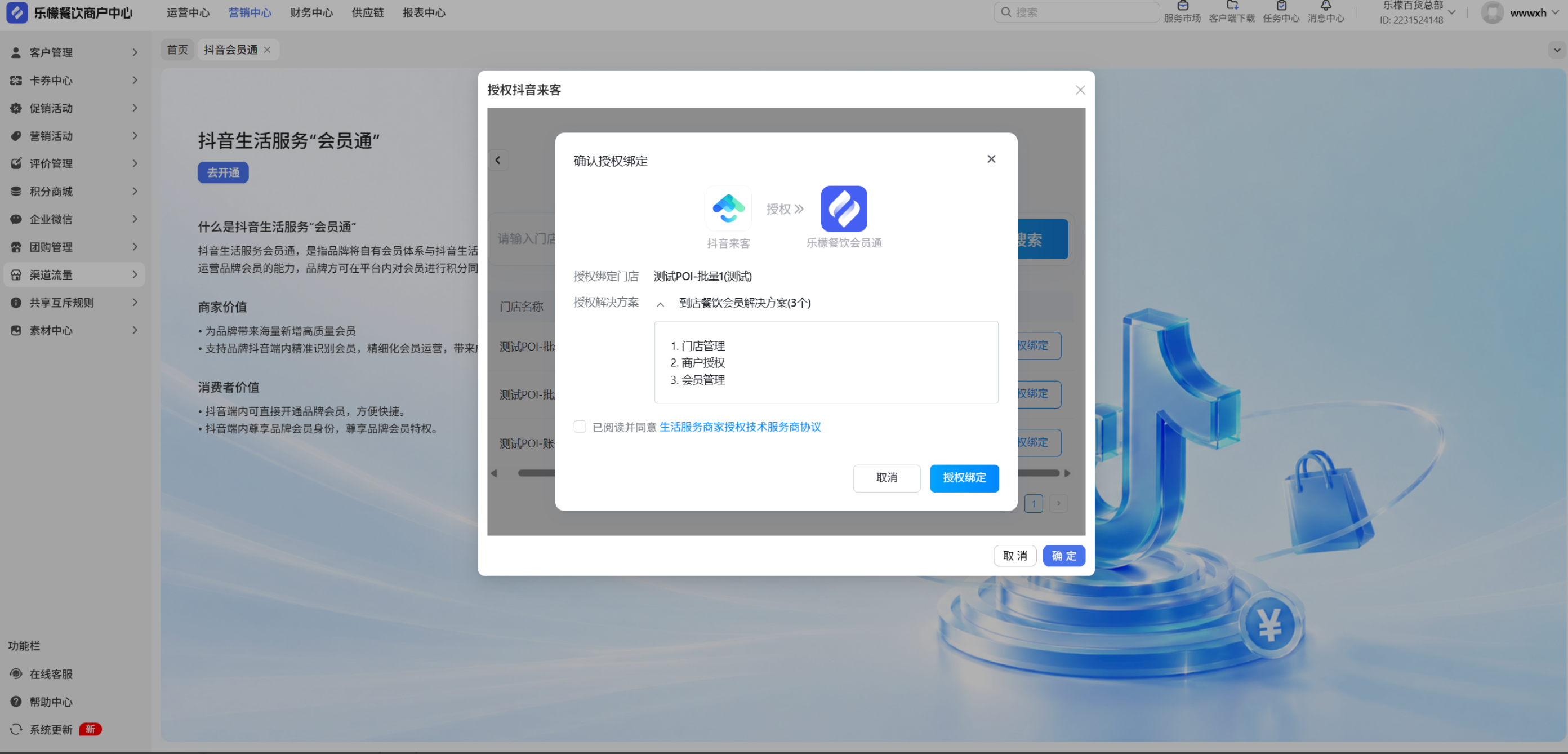Click the scrollbar left arrow in store list
The height and width of the screenshot is (754, 1568).
click(x=493, y=473)
